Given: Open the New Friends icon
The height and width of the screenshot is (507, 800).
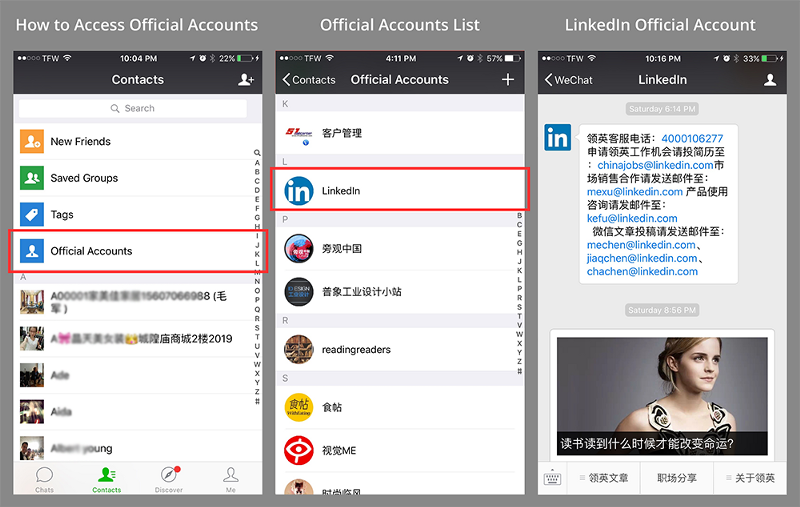Looking at the screenshot, I should point(32,142).
